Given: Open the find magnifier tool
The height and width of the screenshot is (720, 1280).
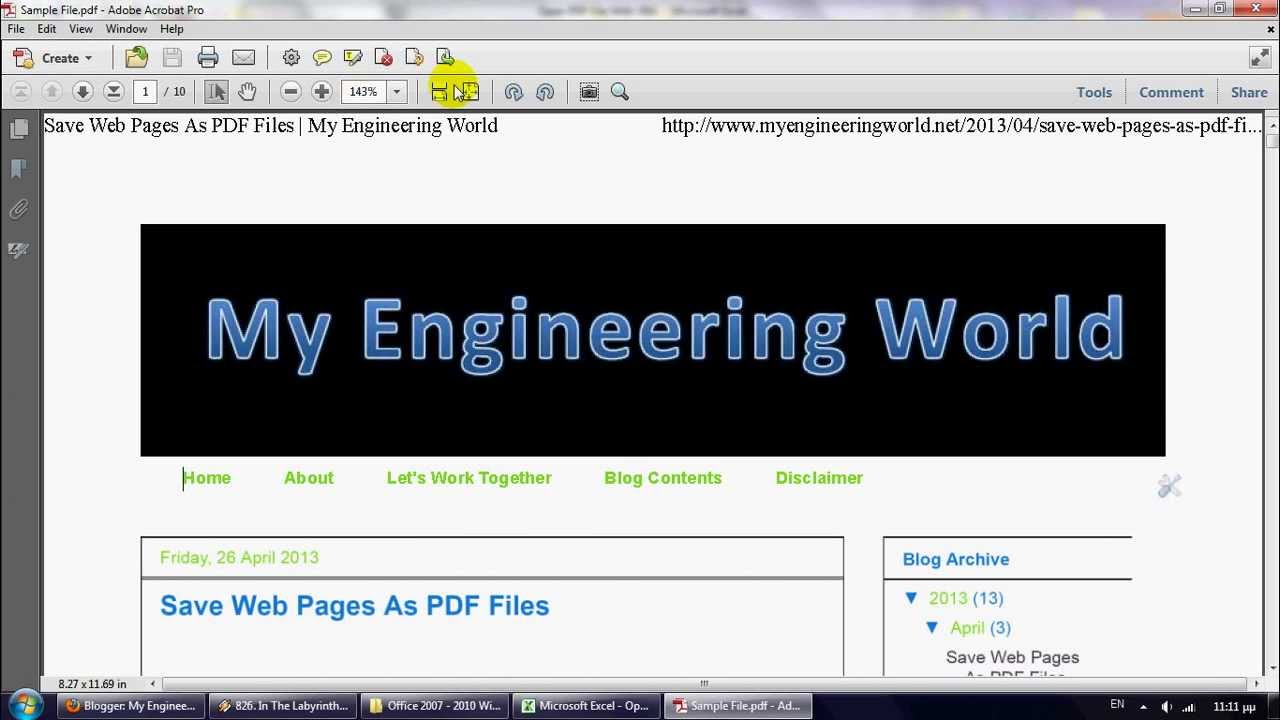Looking at the screenshot, I should click(620, 92).
